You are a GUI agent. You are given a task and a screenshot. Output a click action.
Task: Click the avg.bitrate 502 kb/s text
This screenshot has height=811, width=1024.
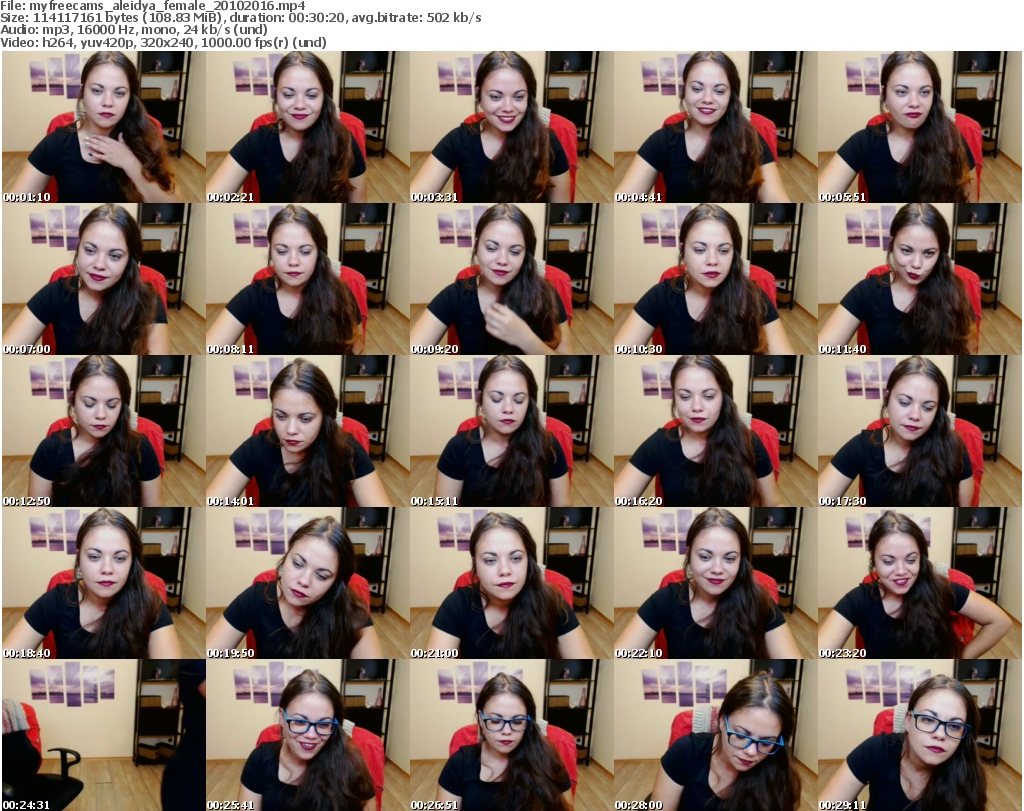tap(417, 18)
